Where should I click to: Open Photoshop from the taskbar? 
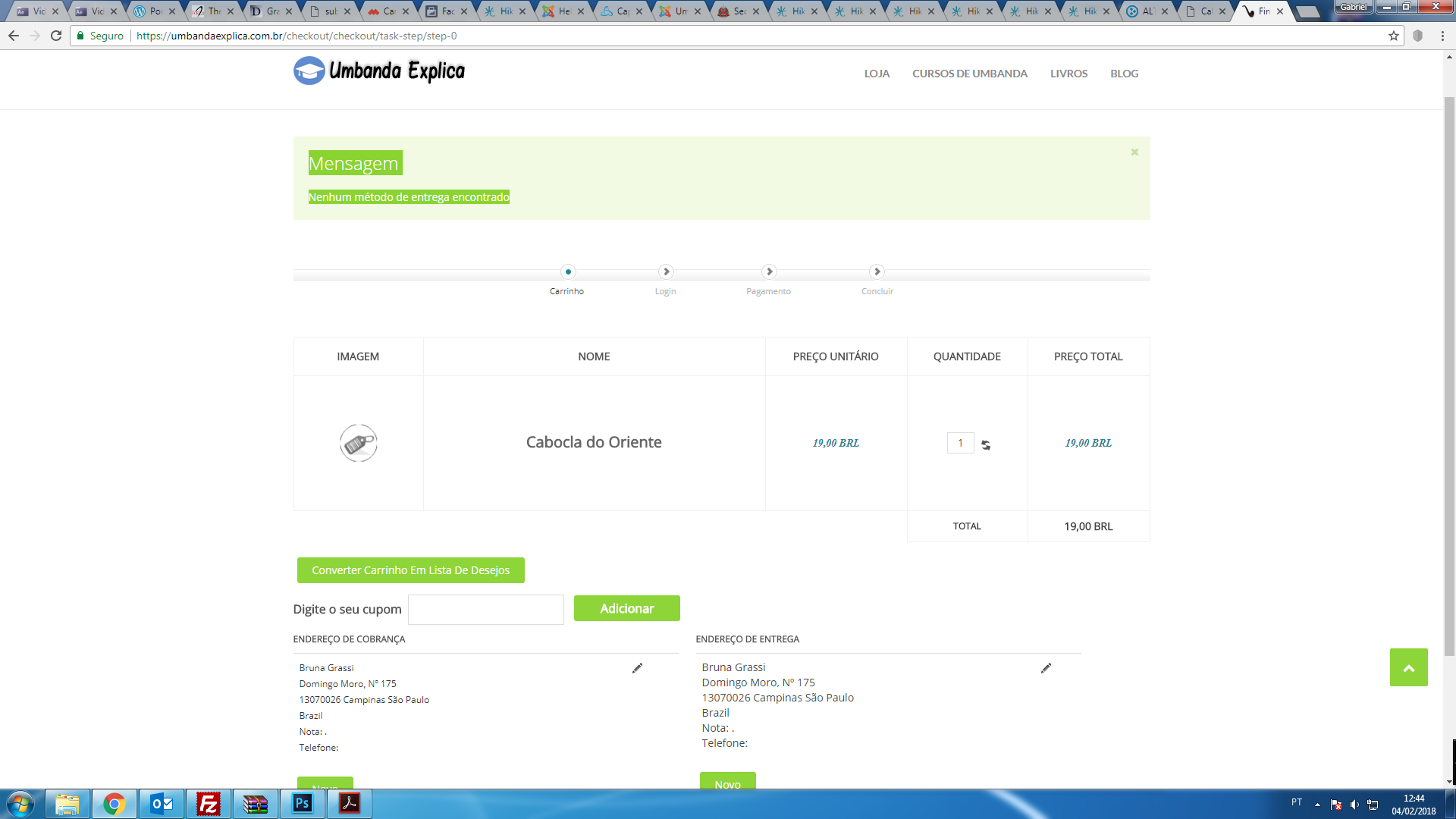click(x=302, y=803)
